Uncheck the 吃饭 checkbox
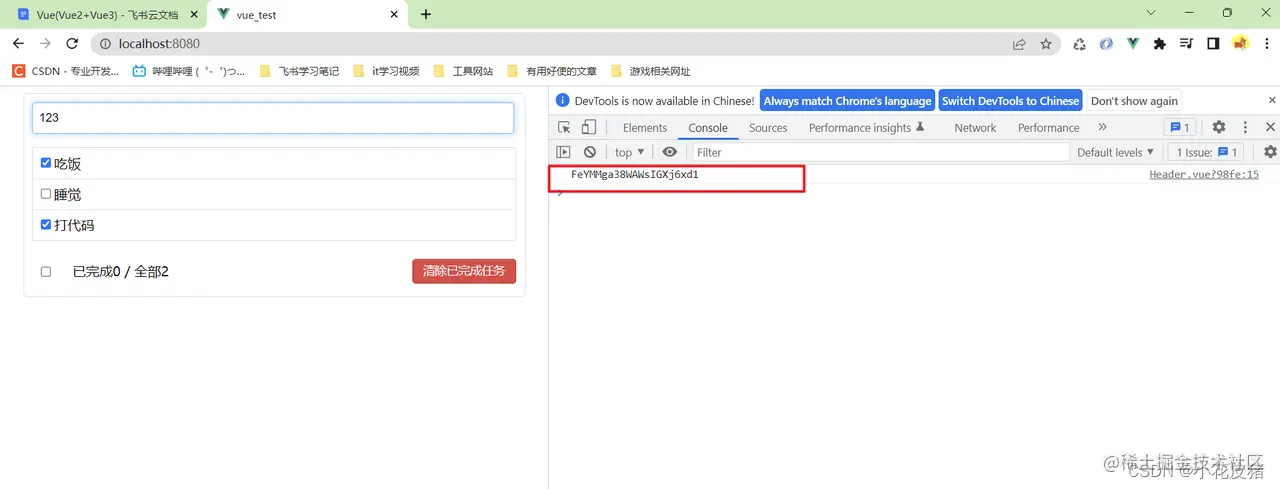 [46, 163]
